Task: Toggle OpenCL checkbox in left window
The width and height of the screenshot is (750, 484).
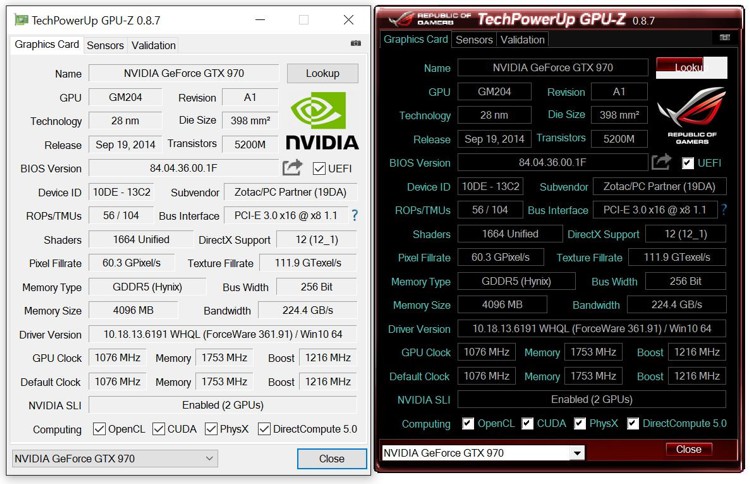Action: click(99, 429)
